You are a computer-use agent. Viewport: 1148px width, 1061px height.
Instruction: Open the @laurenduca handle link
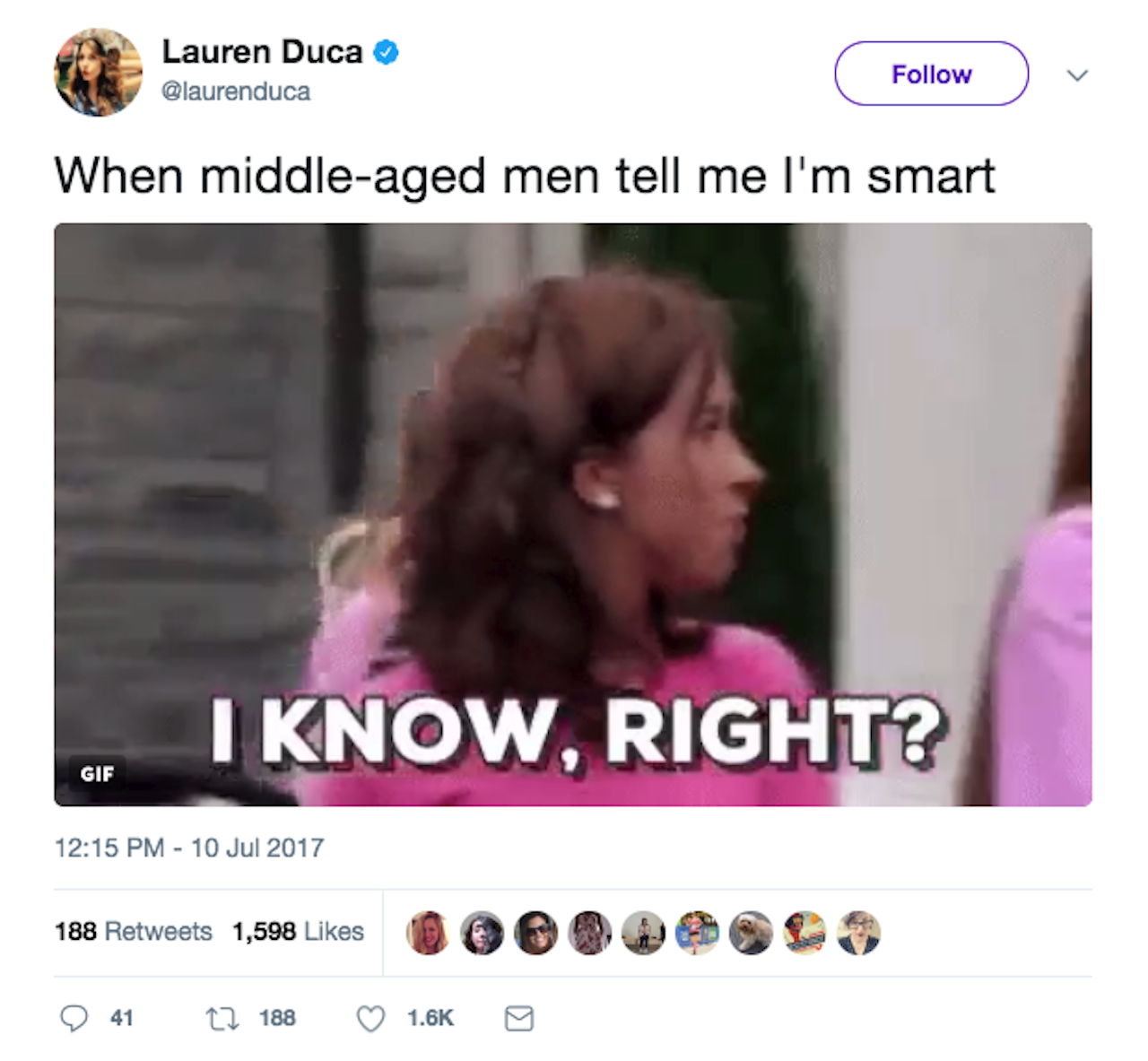(x=236, y=91)
